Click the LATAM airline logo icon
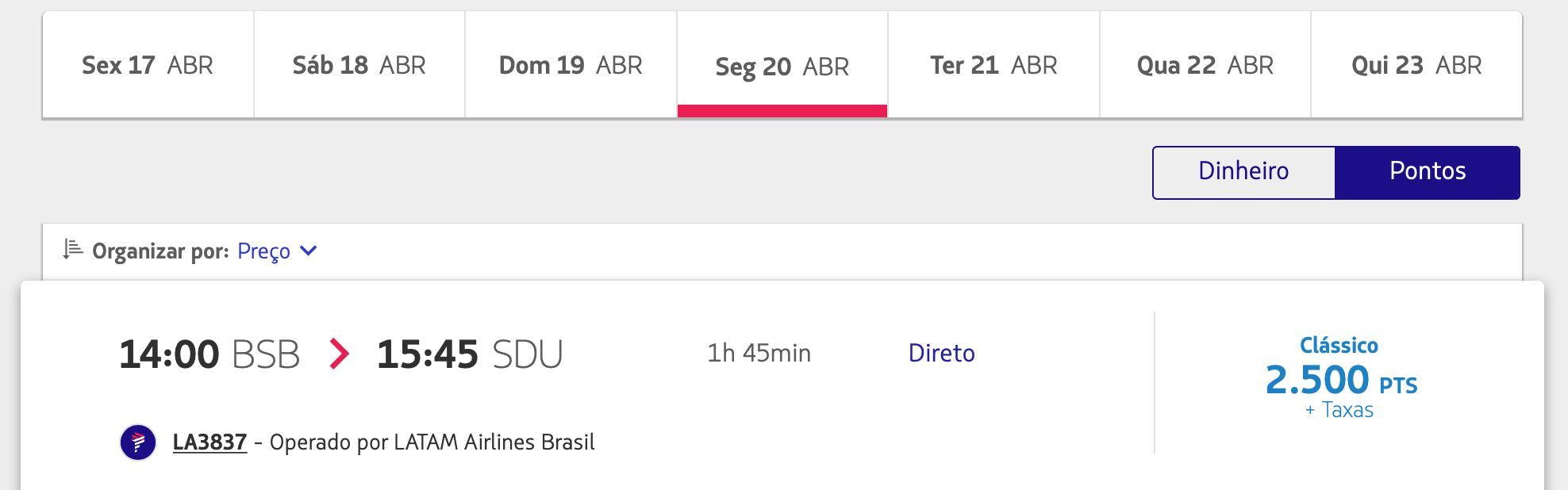Screen dimensions: 1568x490 [138, 442]
